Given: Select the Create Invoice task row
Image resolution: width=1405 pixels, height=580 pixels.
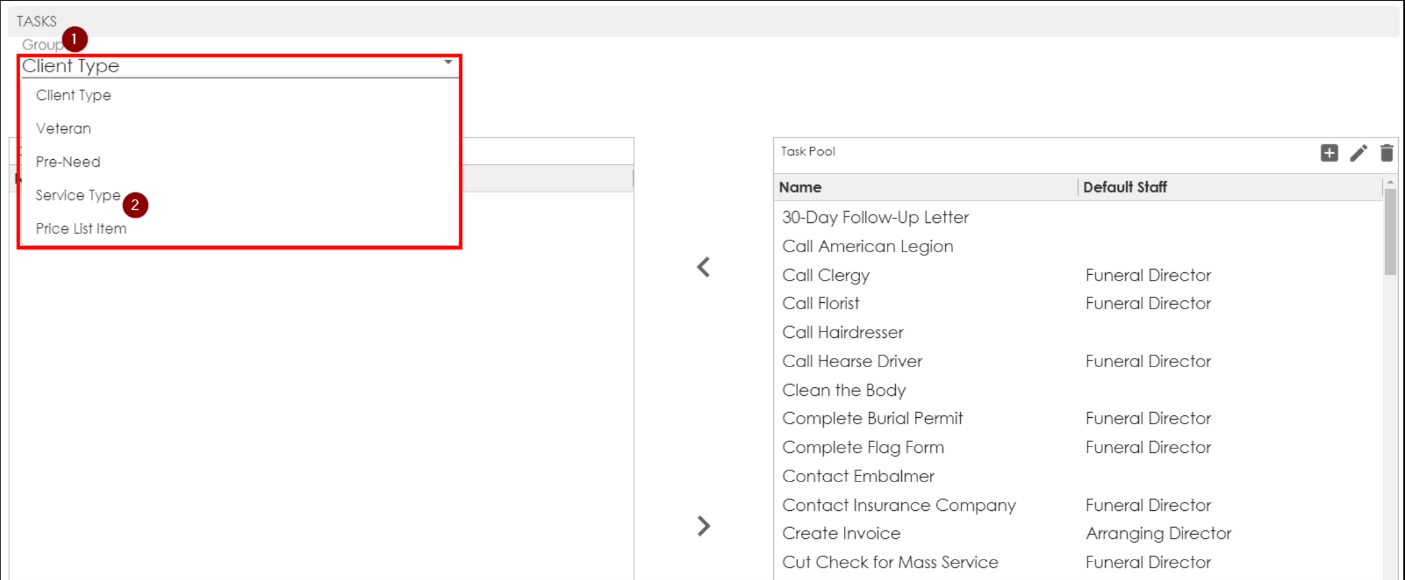Looking at the screenshot, I should 841,534.
